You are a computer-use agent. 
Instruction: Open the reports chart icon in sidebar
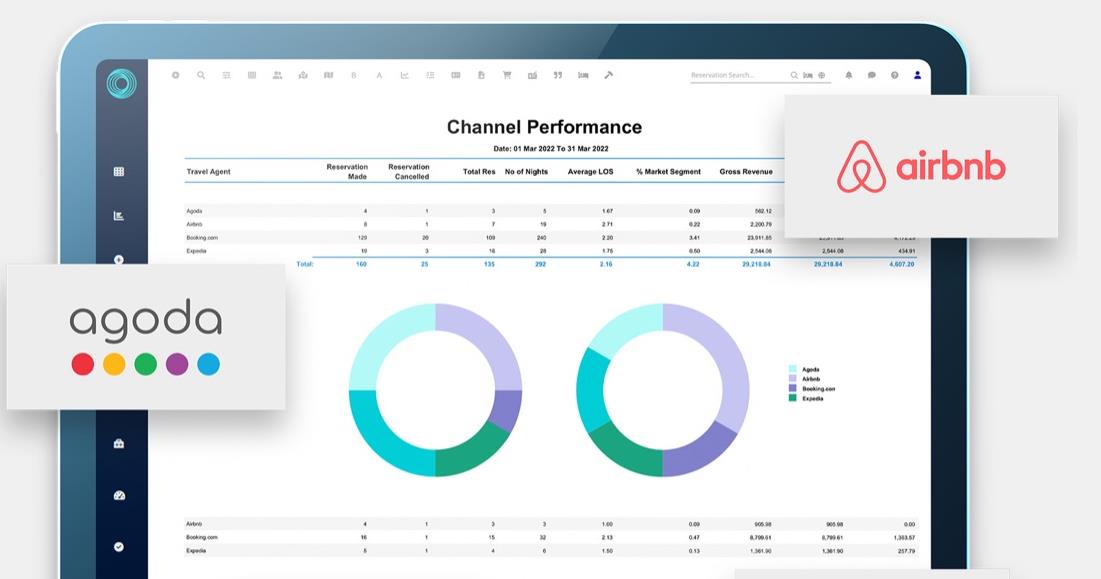coord(119,215)
